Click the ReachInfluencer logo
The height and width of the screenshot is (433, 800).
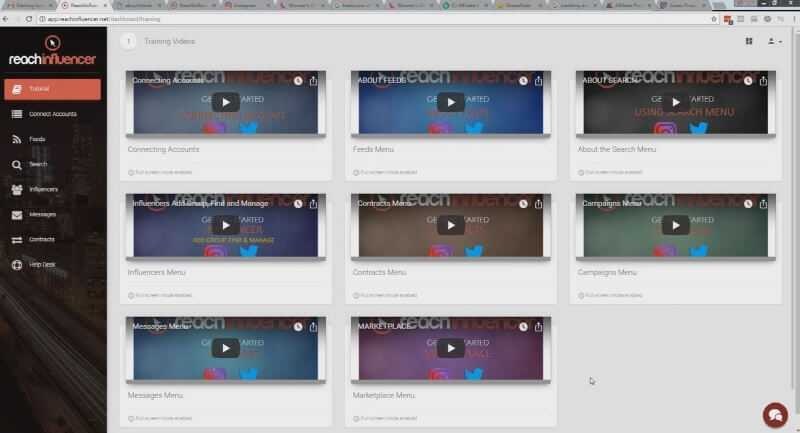click(x=52, y=51)
